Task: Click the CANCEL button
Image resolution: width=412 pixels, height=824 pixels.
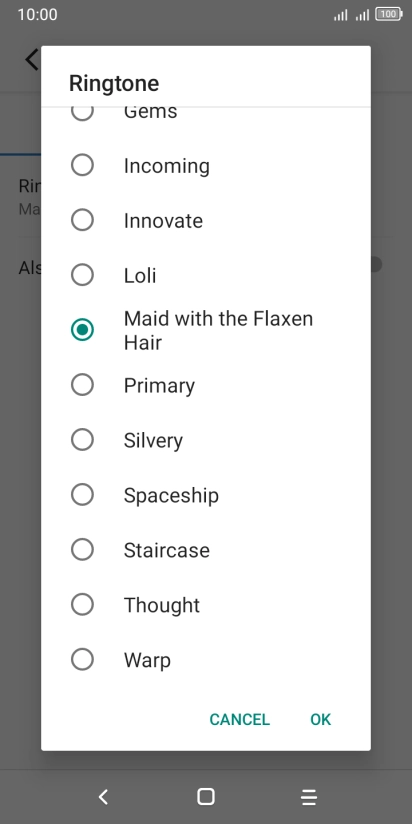Action: click(x=240, y=719)
